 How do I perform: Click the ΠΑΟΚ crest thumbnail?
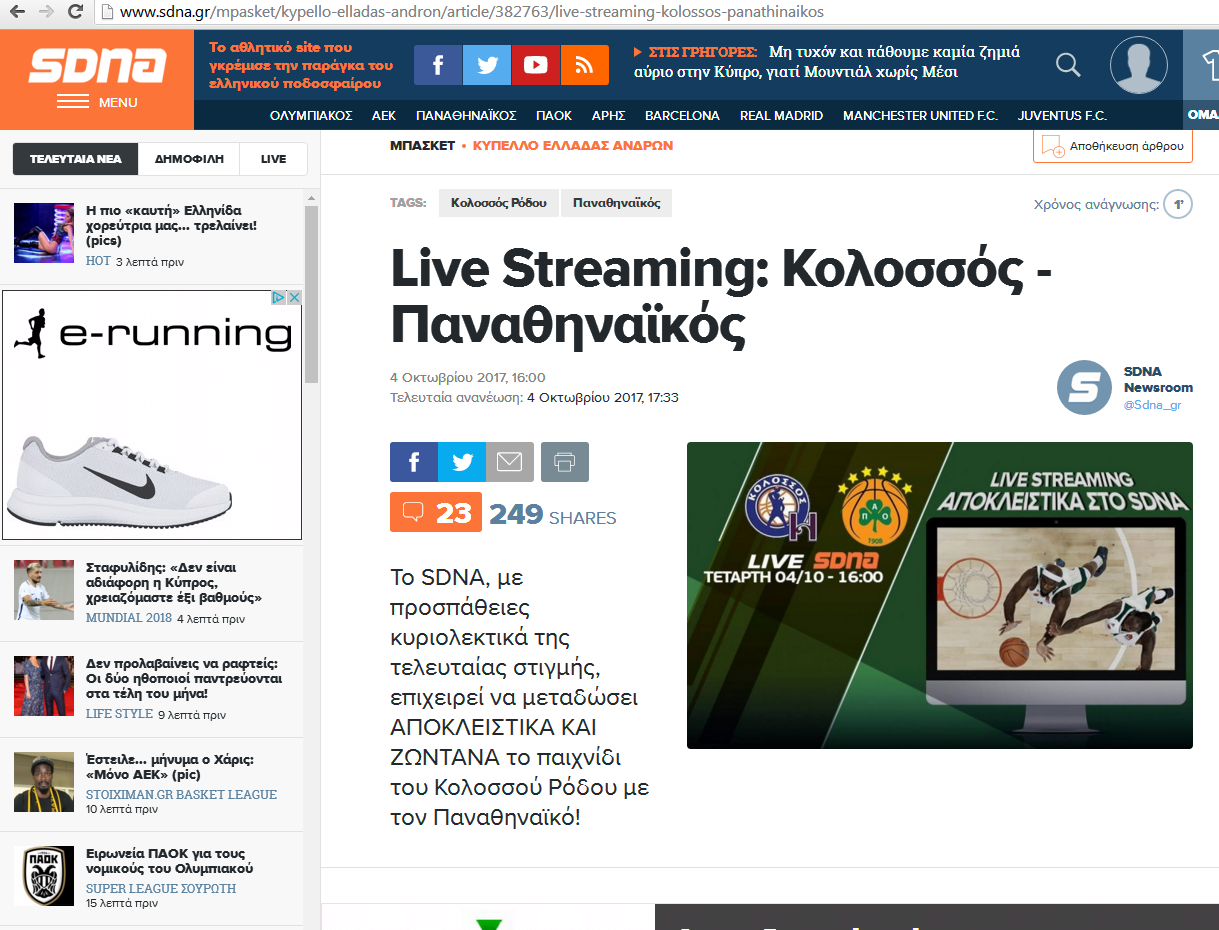(x=44, y=876)
